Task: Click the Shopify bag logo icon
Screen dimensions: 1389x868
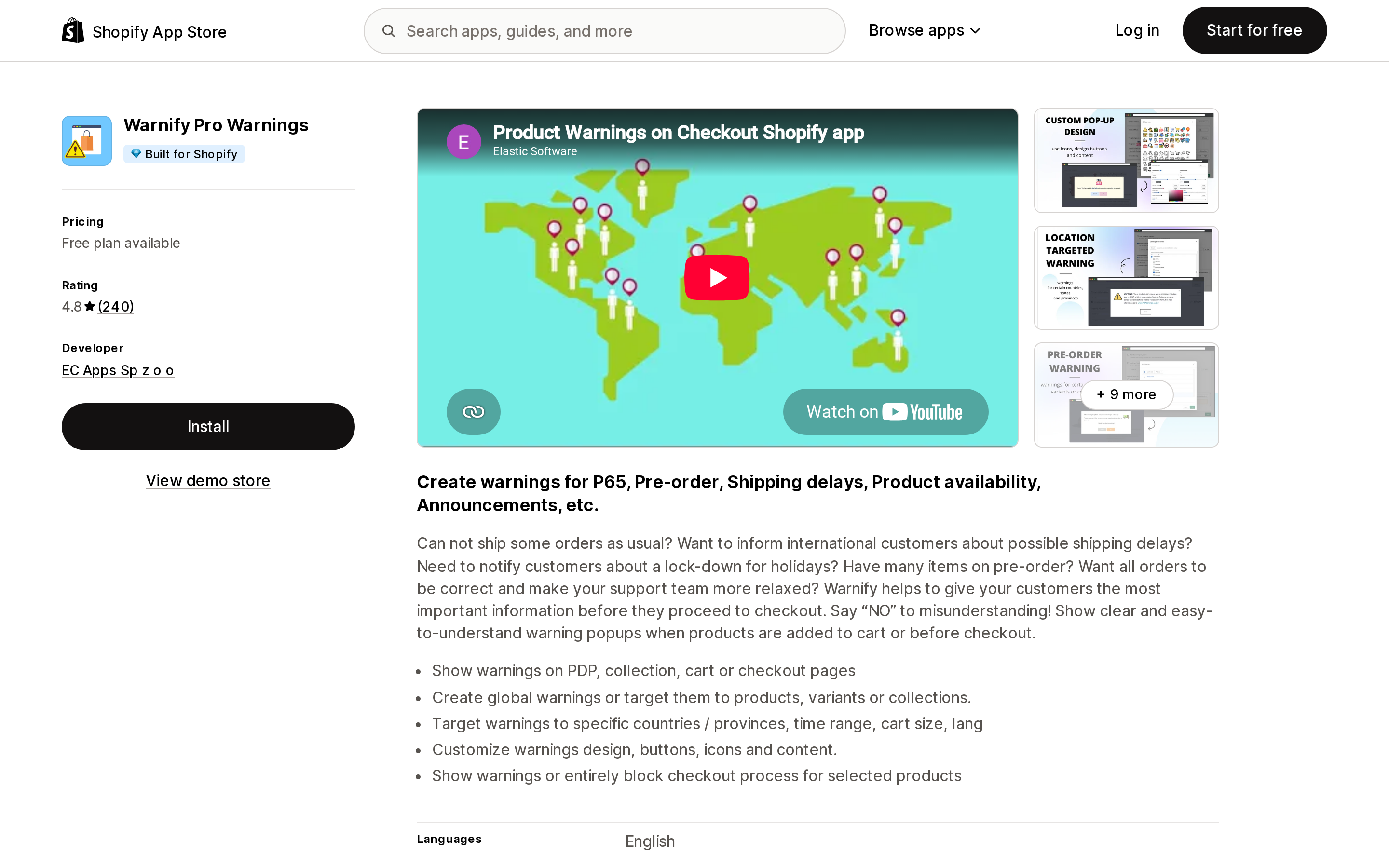Action: point(73,30)
